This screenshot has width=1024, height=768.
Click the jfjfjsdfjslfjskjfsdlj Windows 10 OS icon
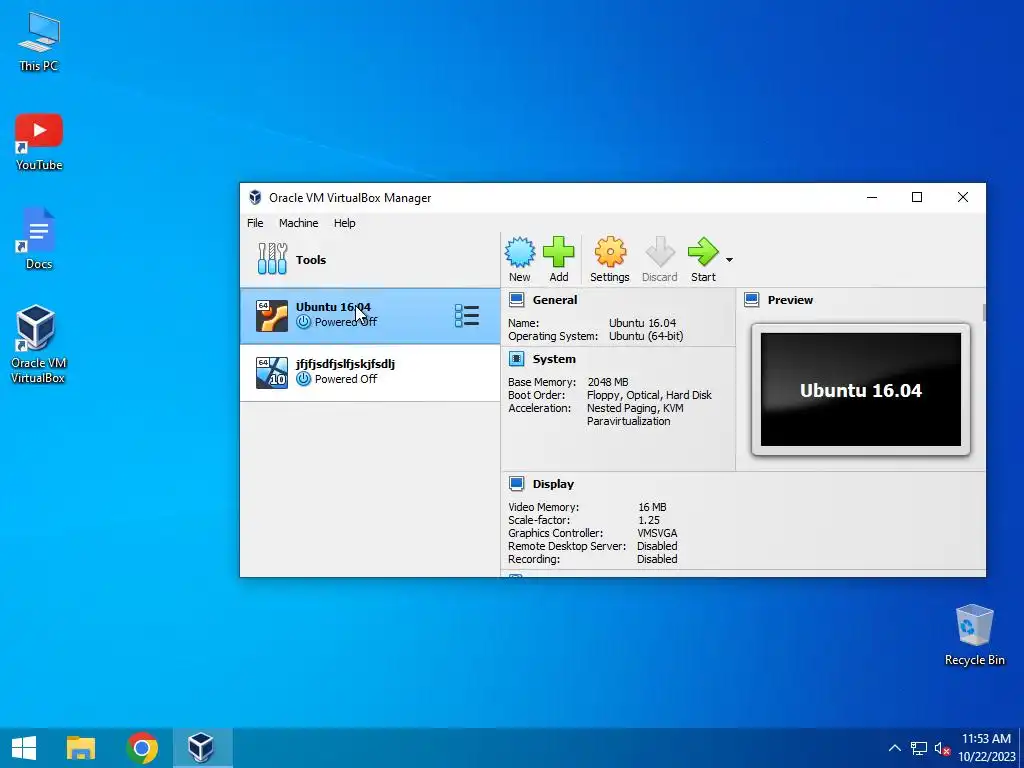pos(272,372)
